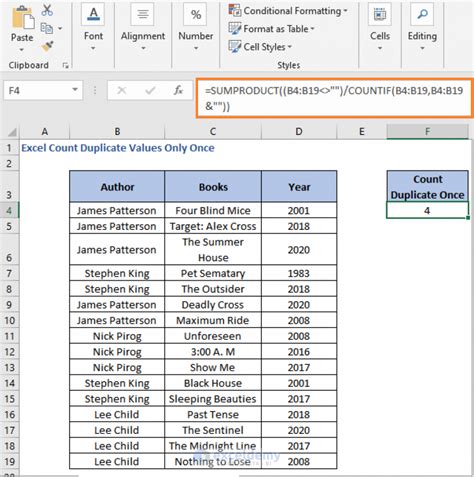Click the cell 'The Midnight Line'

pyautogui.click(x=213, y=446)
